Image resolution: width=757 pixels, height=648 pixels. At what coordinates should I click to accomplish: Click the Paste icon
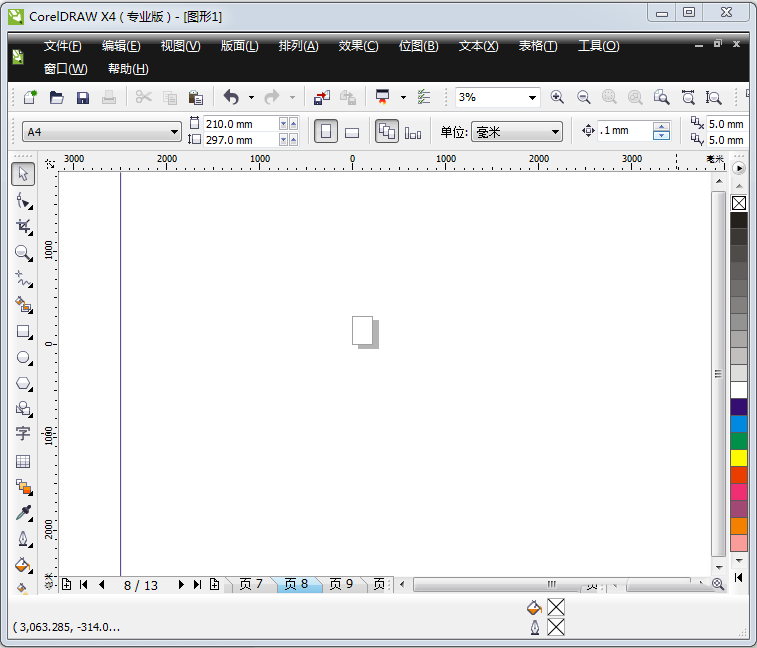[196, 97]
